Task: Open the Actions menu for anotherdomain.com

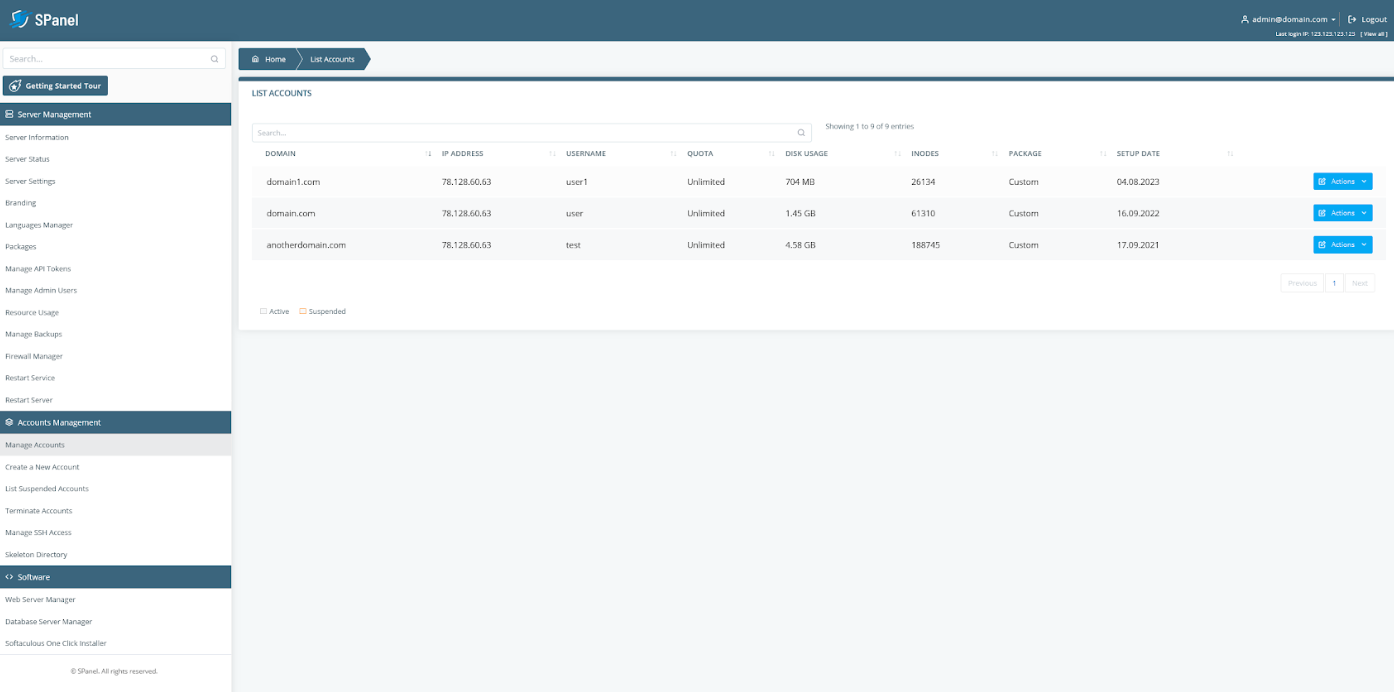Action: pyautogui.click(x=1343, y=244)
